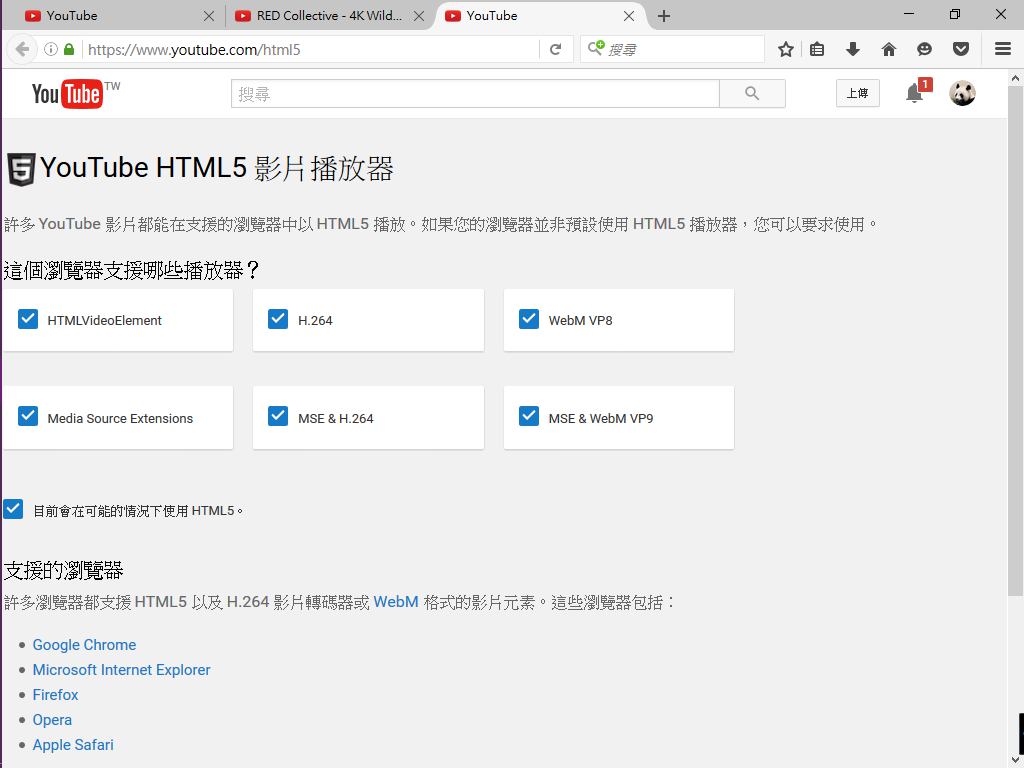Focus the YouTube search input field
This screenshot has height=768, width=1024.
pos(475,94)
